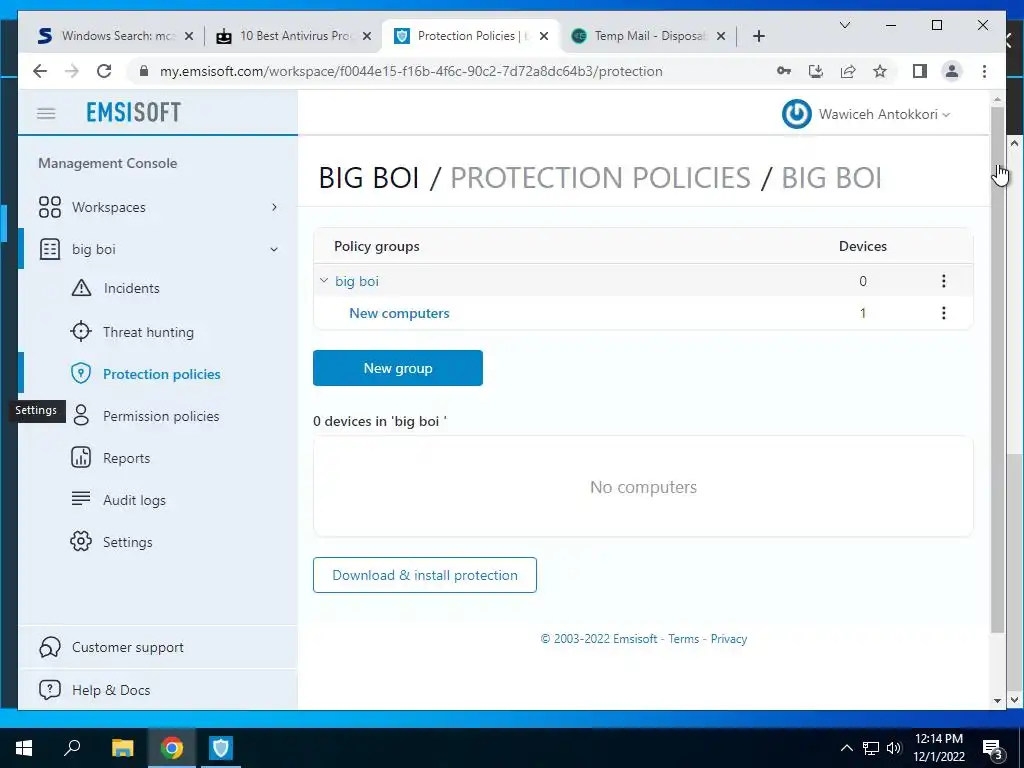Viewport: 1024px width, 768px height.
Task: Click the page vertical scrollbar thumb
Action: [x=997, y=369]
